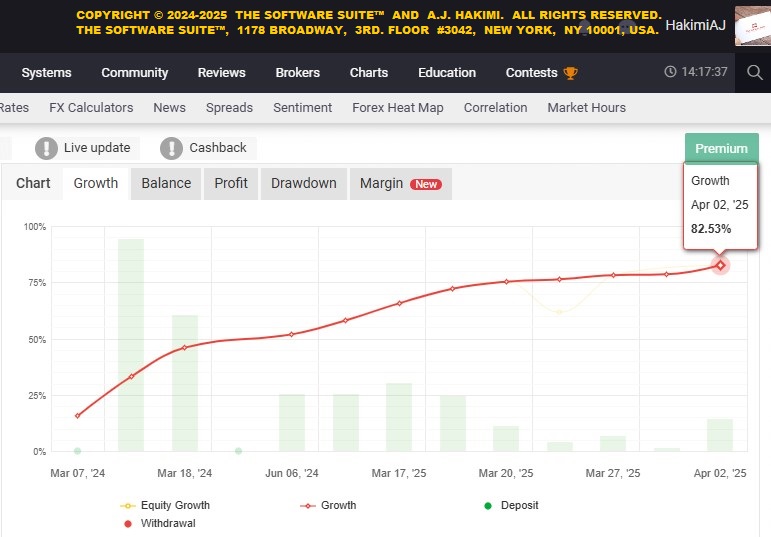Switch to the Balance tab
This screenshot has width=771, height=537.
166,183
